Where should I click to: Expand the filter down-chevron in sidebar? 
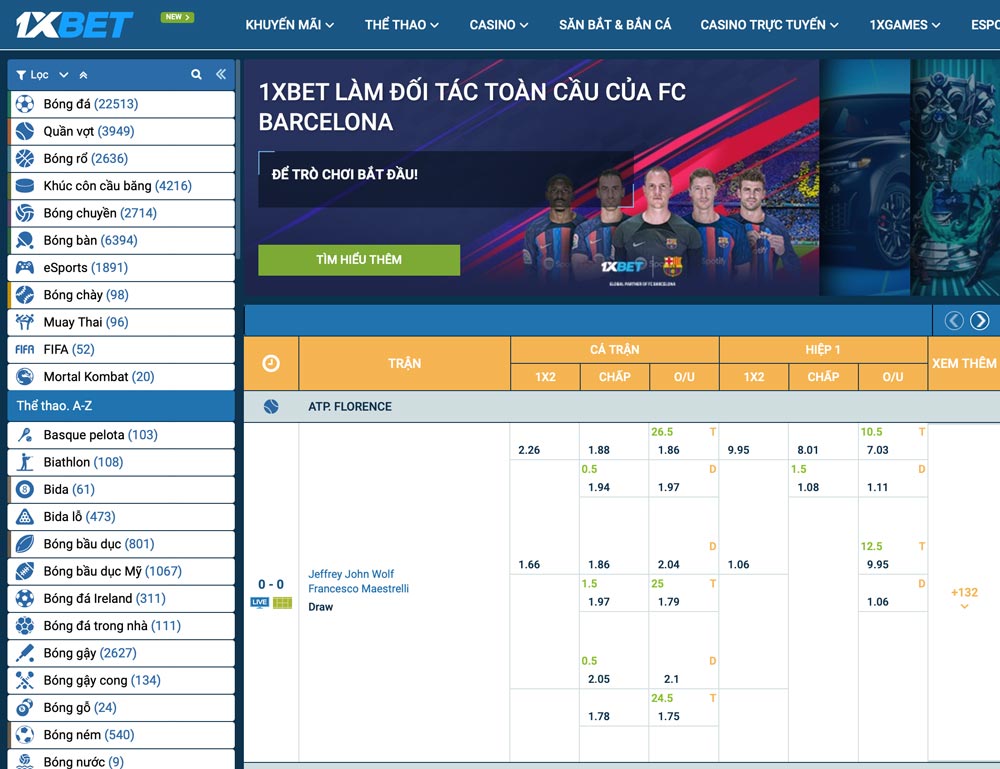[x=64, y=75]
